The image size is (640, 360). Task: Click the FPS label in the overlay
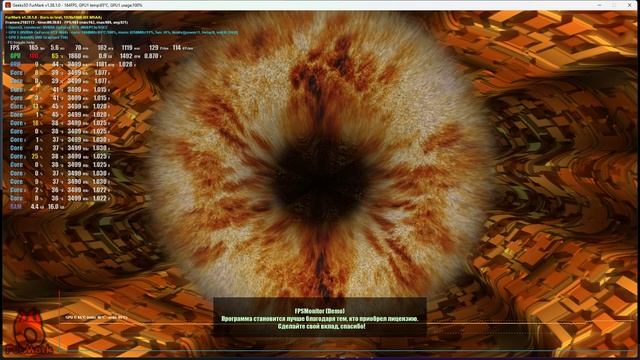[14, 48]
